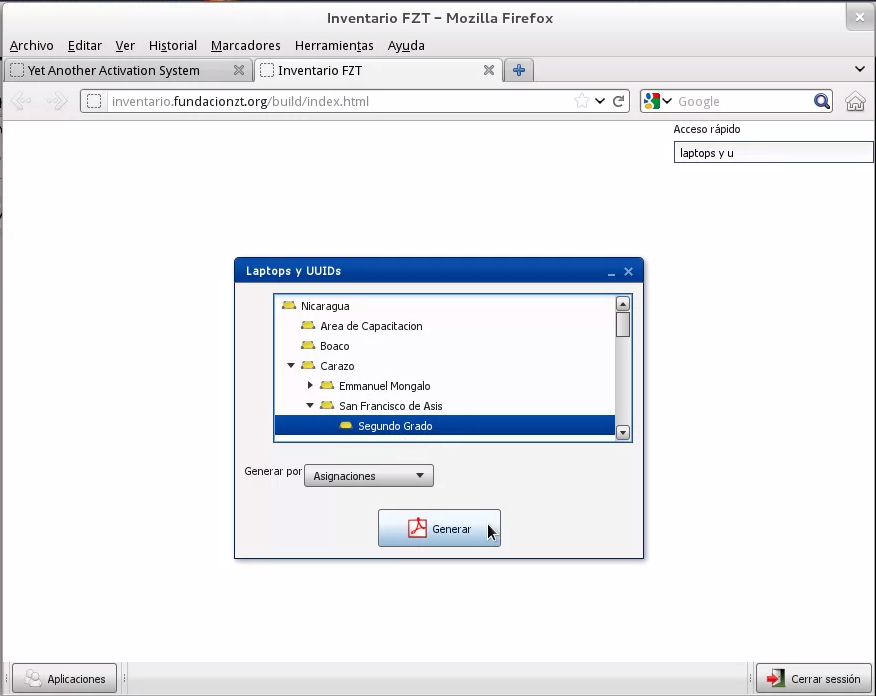Open a new tab with plus icon
This screenshot has width=876, height=696.
coord(518,70)
